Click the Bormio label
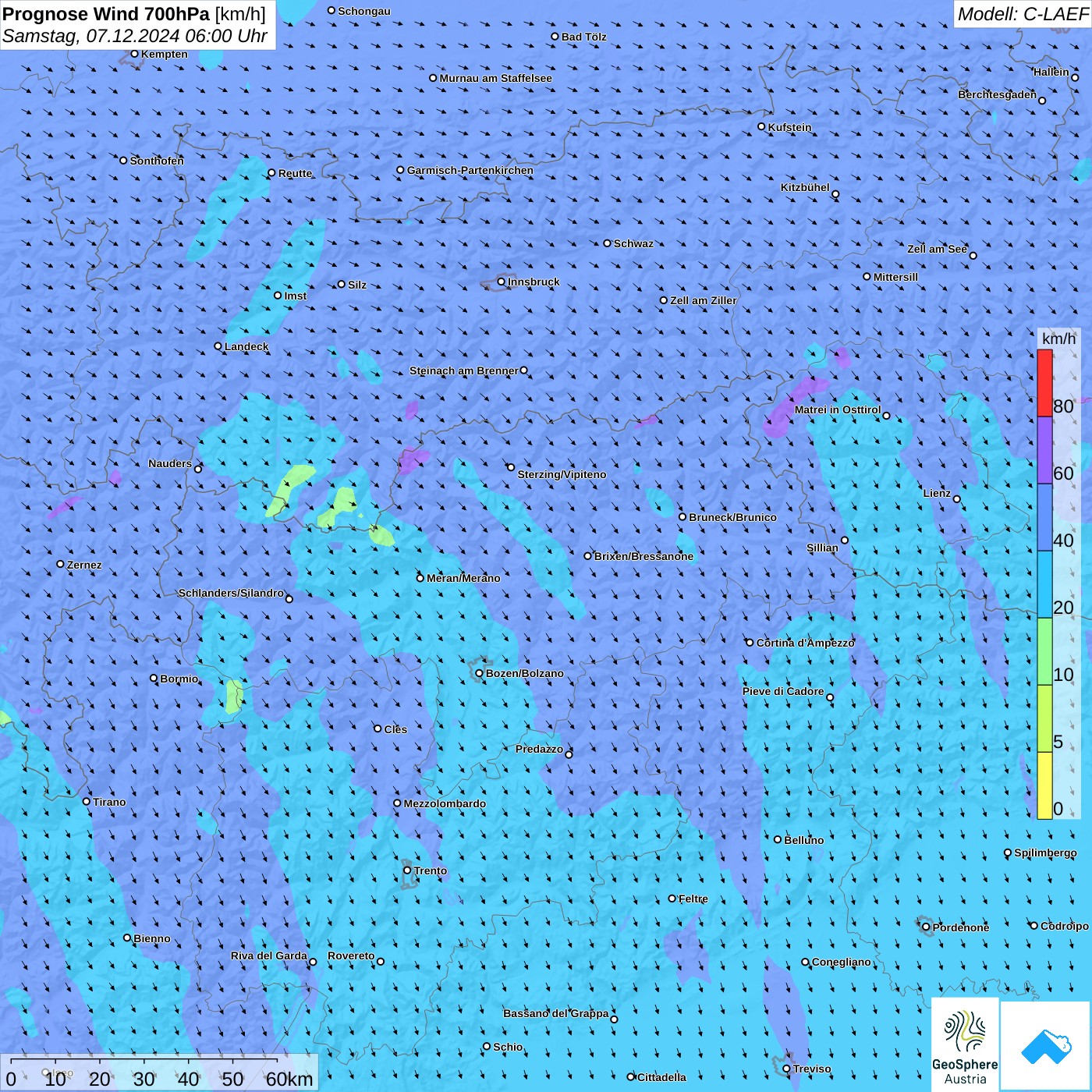Screen dimensions: 1092x1092 [x=179, y=679]
